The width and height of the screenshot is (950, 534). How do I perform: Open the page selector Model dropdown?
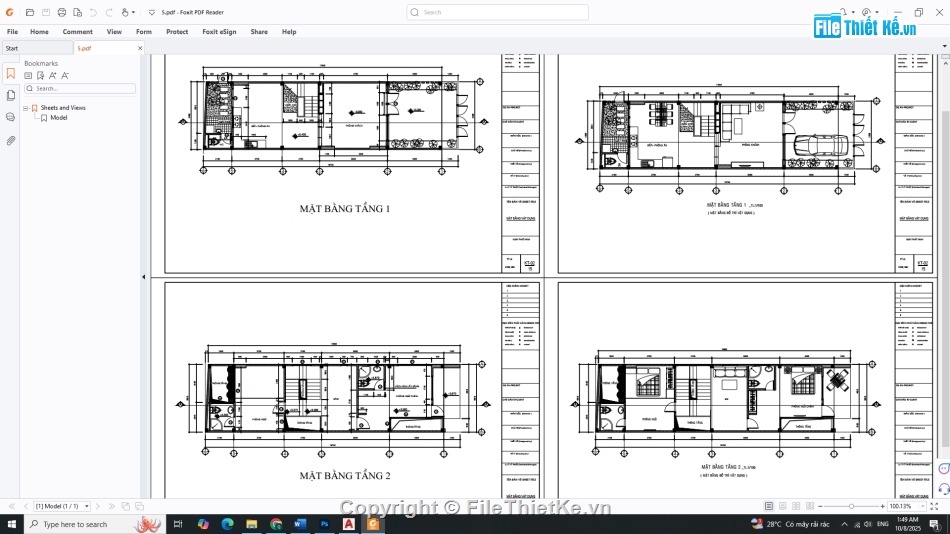pos(62,506)
